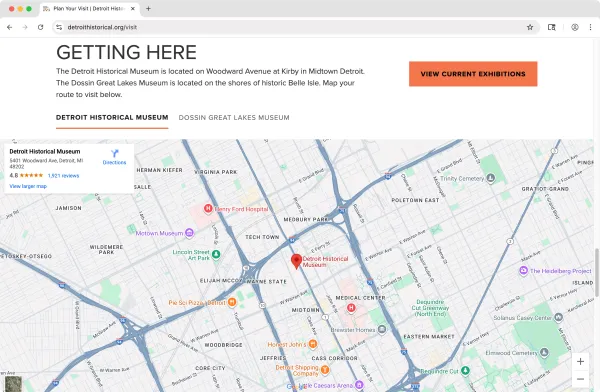
Task: Reload the page
Action: 41,27
